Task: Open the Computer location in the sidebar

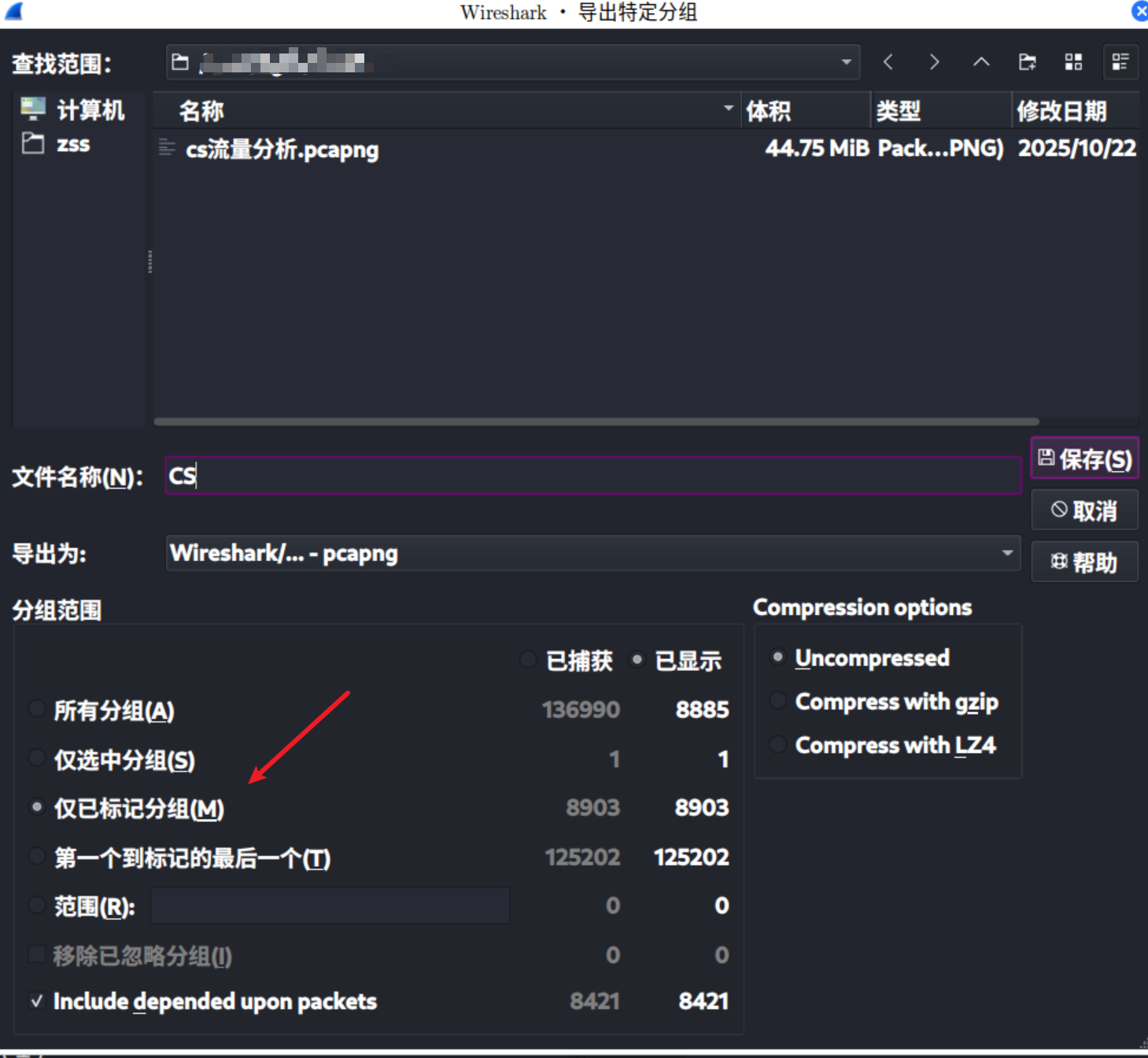Action: click(x=72, y=109)
